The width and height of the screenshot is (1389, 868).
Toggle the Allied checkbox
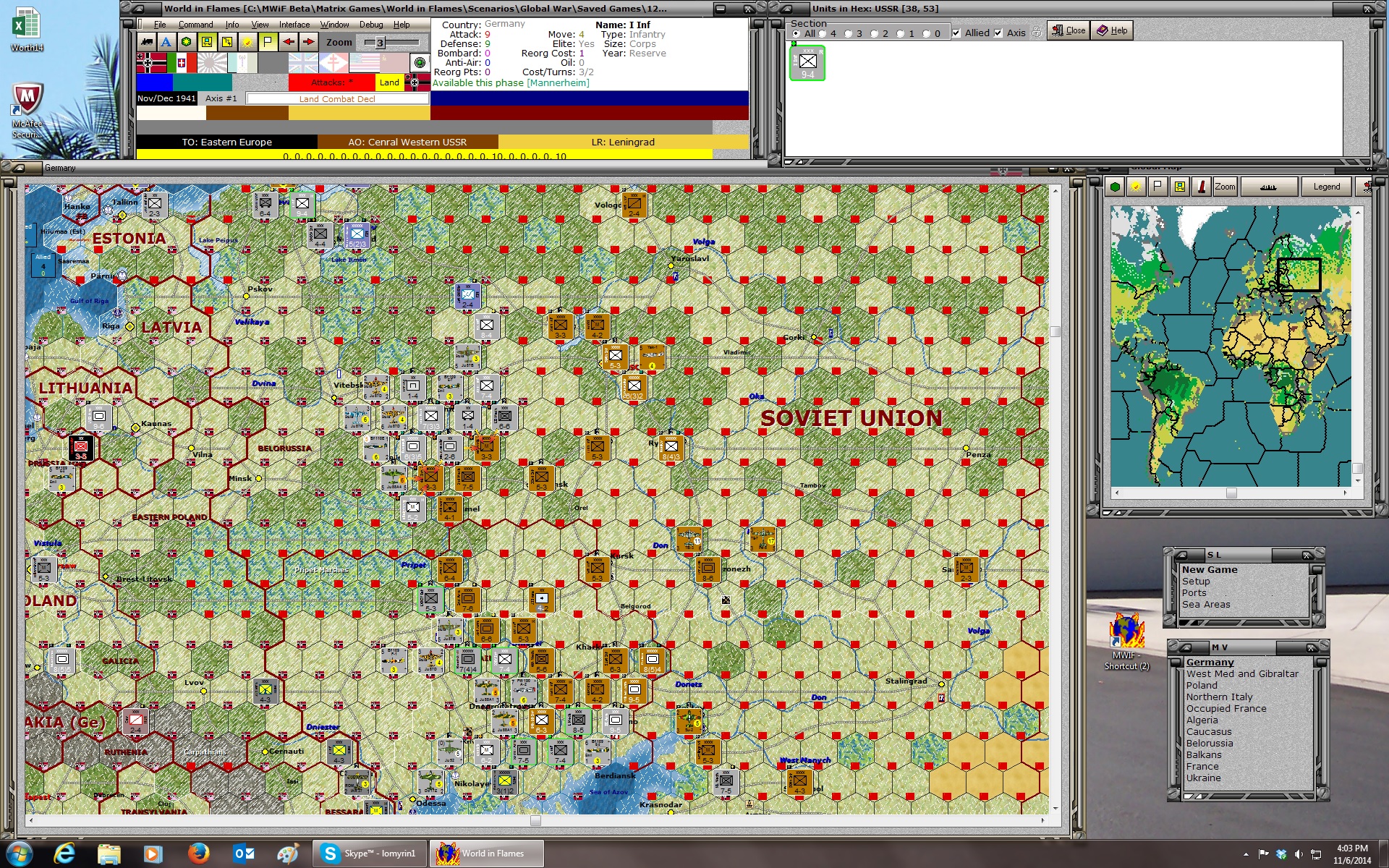[x=956, y=33]
